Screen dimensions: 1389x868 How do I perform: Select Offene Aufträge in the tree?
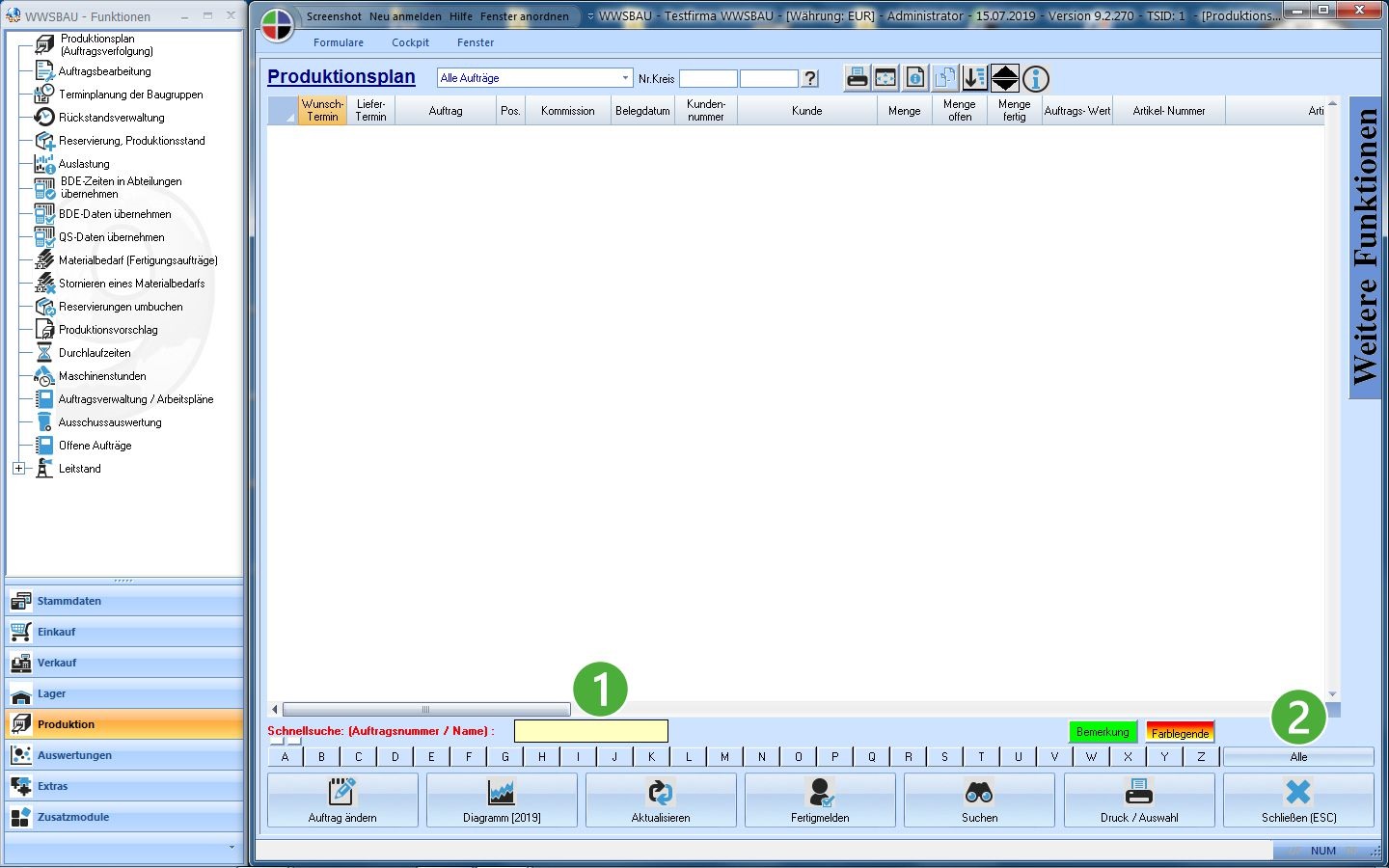point(95,446)
